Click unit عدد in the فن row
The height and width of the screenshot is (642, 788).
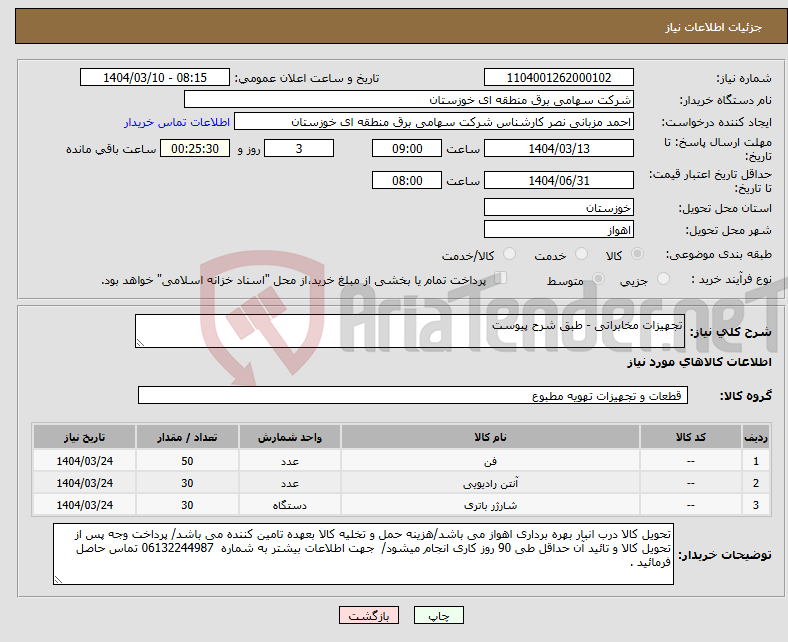pos(289,461)
